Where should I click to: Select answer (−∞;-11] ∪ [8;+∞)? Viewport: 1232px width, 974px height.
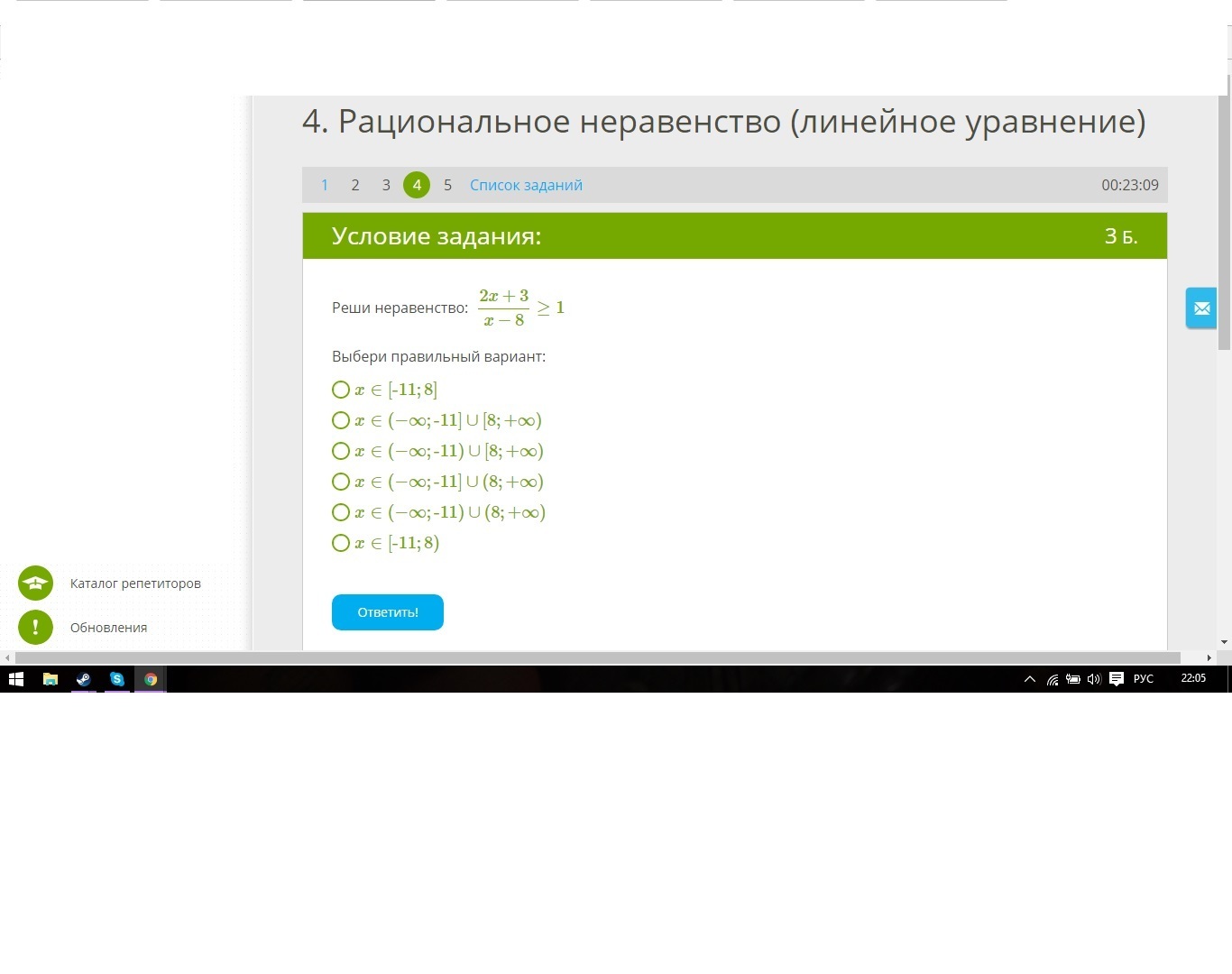click(x=341, y=420)
